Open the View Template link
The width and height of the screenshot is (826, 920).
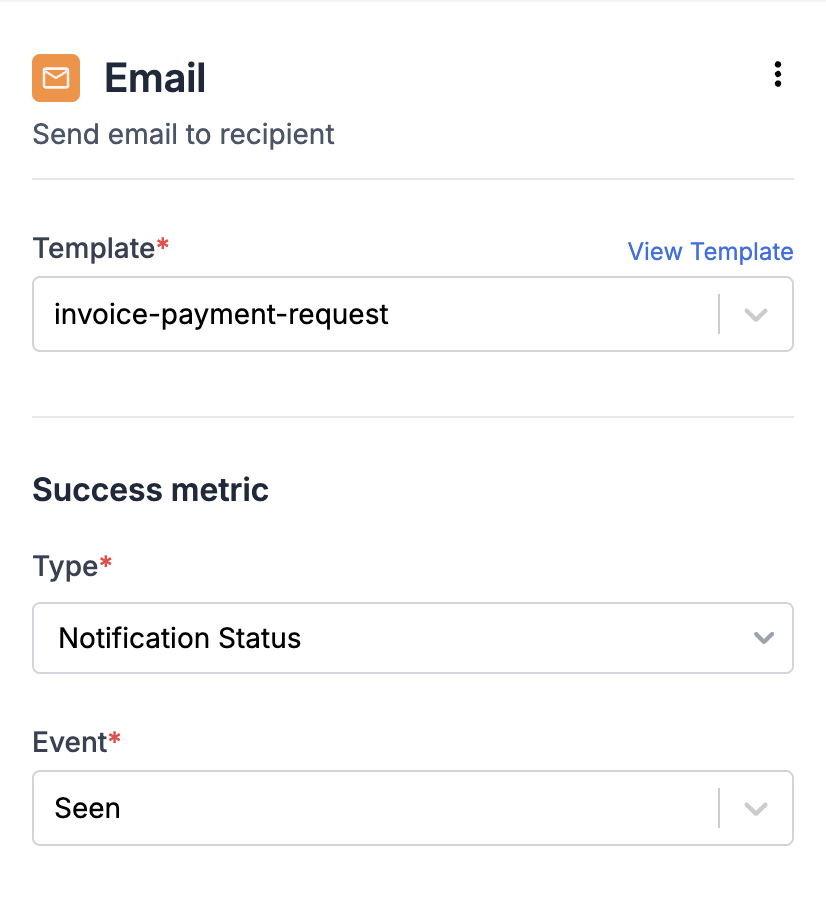[710, 252]
